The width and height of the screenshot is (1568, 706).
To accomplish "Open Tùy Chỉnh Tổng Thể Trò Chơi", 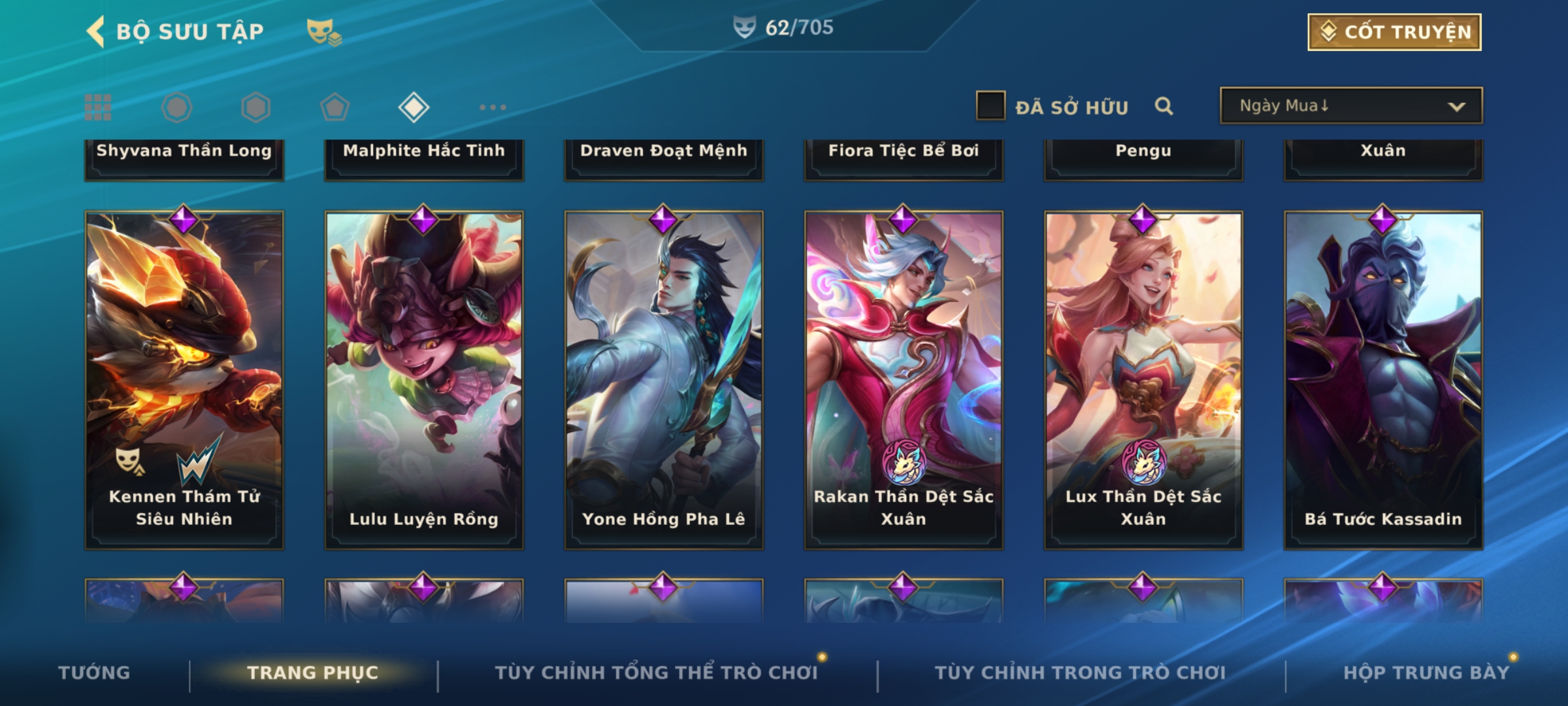I will [x=656, y=673].
